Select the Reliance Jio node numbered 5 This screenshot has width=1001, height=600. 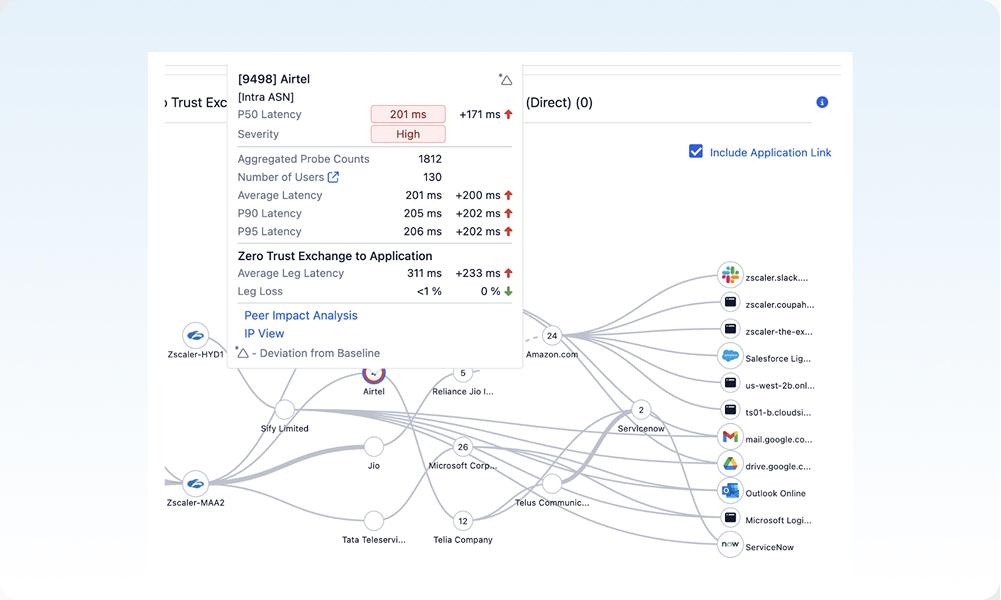(463, 373)
